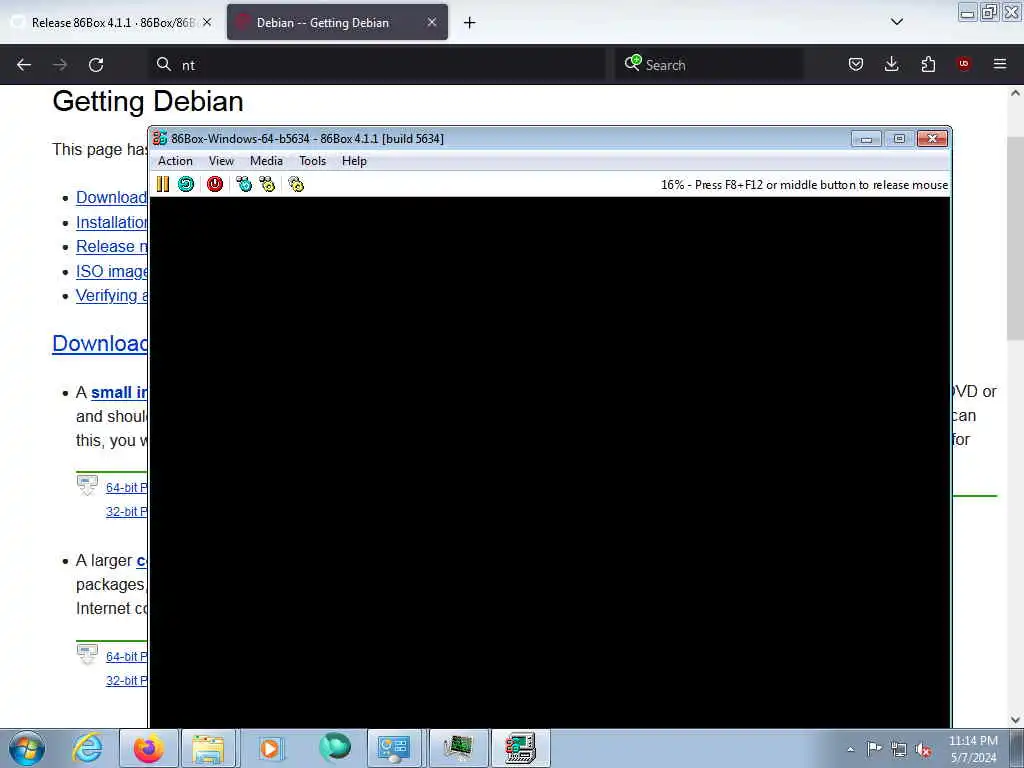
Task: Click the mouse-release status text in 86Box
Action: [804, 185]
